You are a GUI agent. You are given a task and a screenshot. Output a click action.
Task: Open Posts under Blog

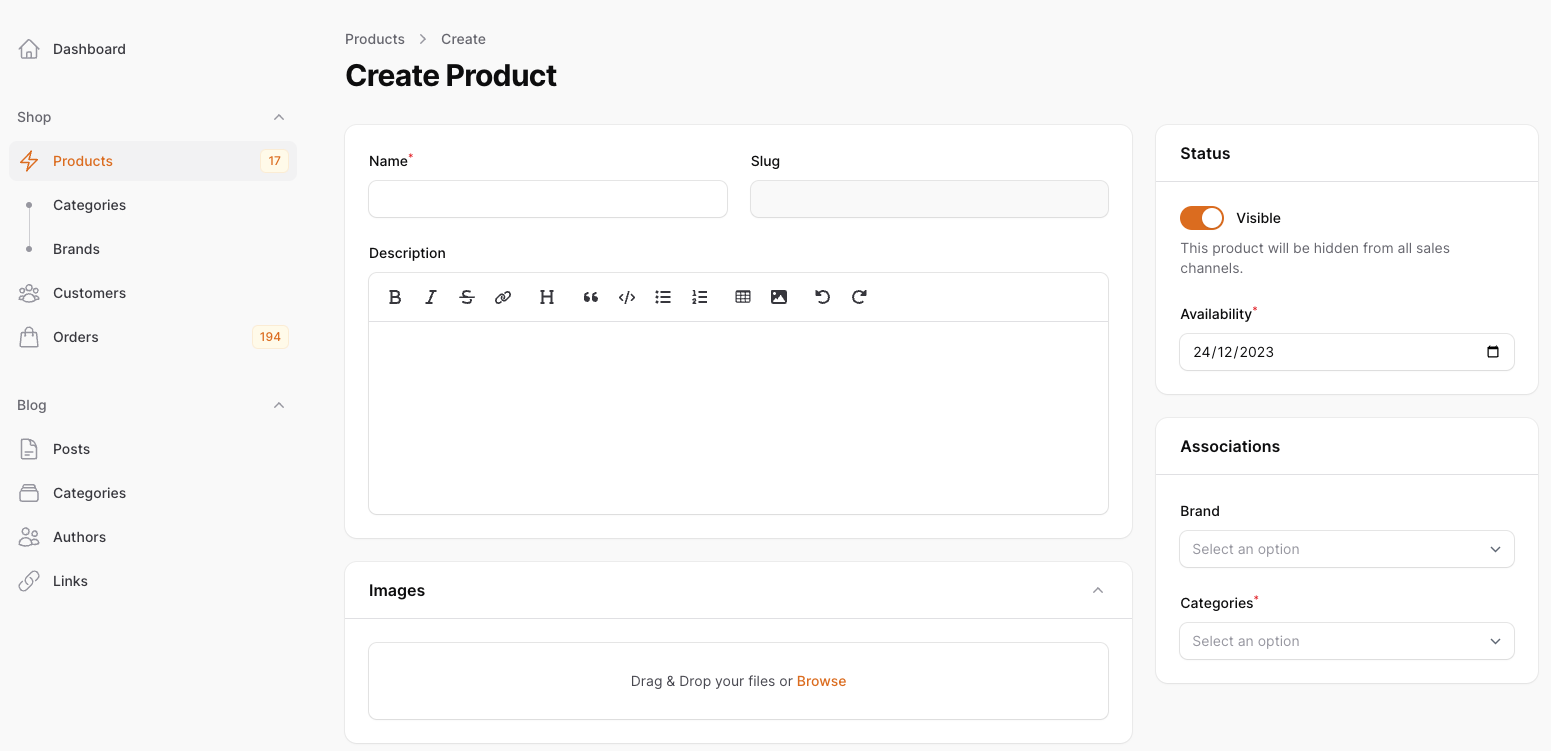tap(153, 449)
